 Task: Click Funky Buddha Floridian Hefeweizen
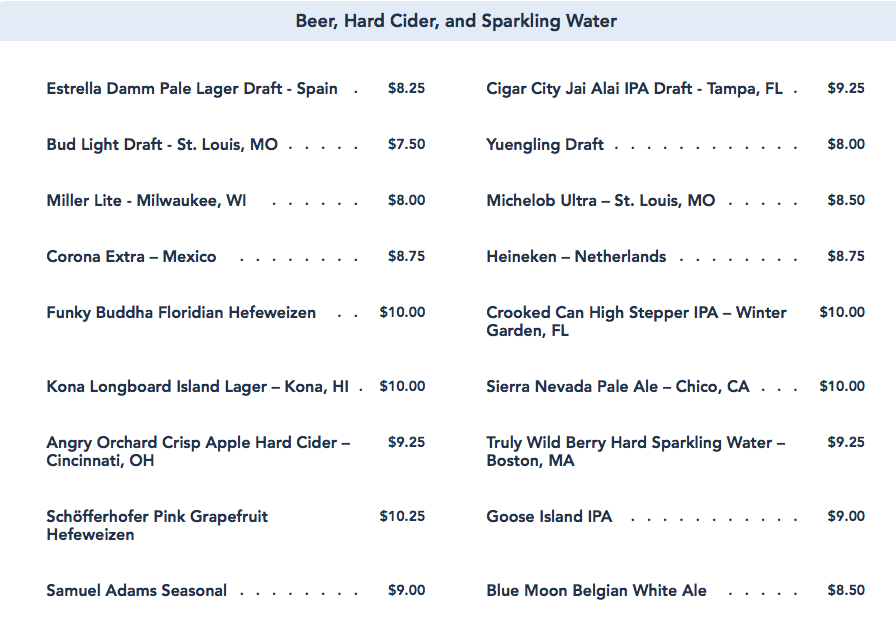click(x=181, y=312)
